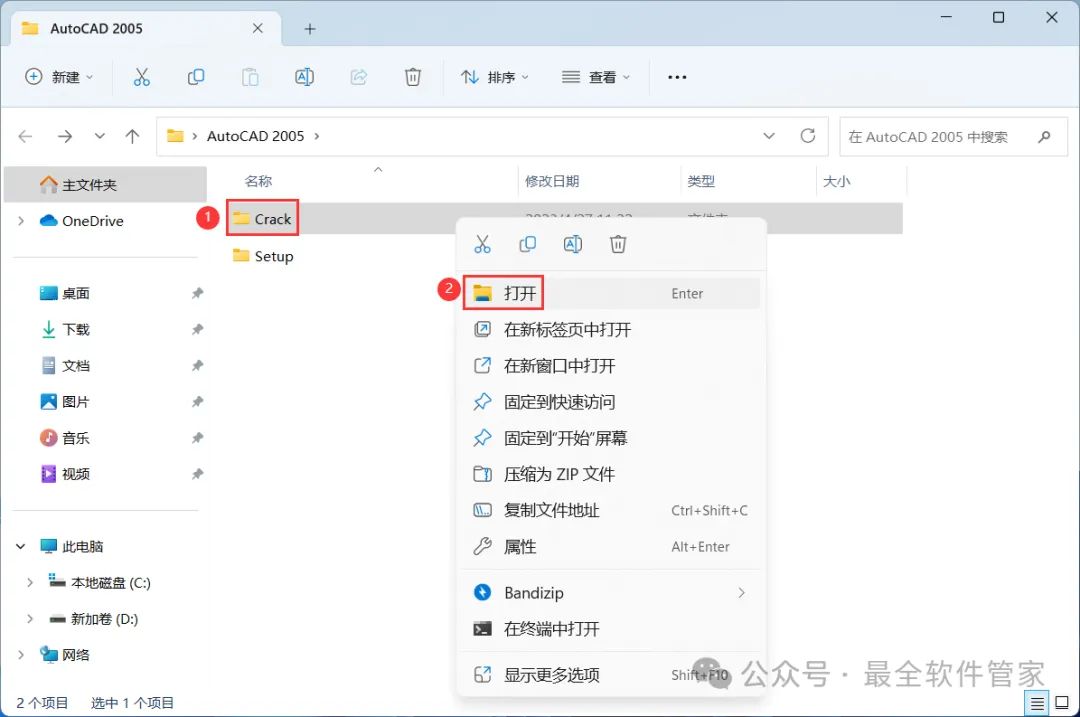
Task: Click the Paste icon in the toolbar
Action: click(250, 77)
